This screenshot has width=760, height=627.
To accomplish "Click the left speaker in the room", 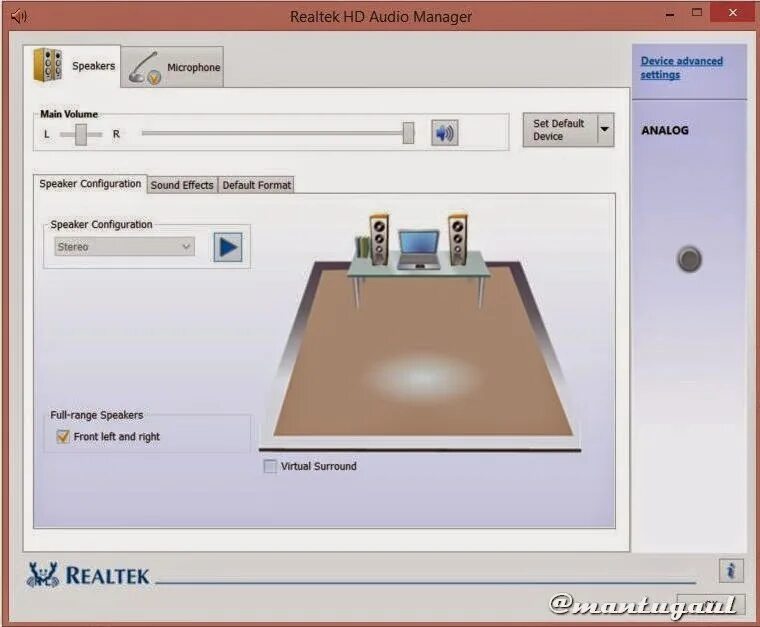I will (x=379, y=239).
